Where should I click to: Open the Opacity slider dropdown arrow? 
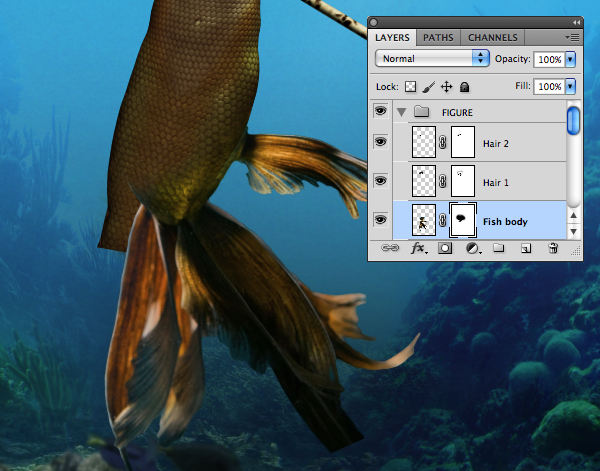pos(570,59)
